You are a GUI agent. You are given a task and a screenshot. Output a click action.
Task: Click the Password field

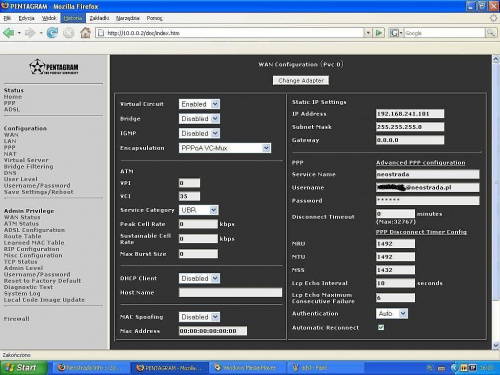click(x=428, y=200)
